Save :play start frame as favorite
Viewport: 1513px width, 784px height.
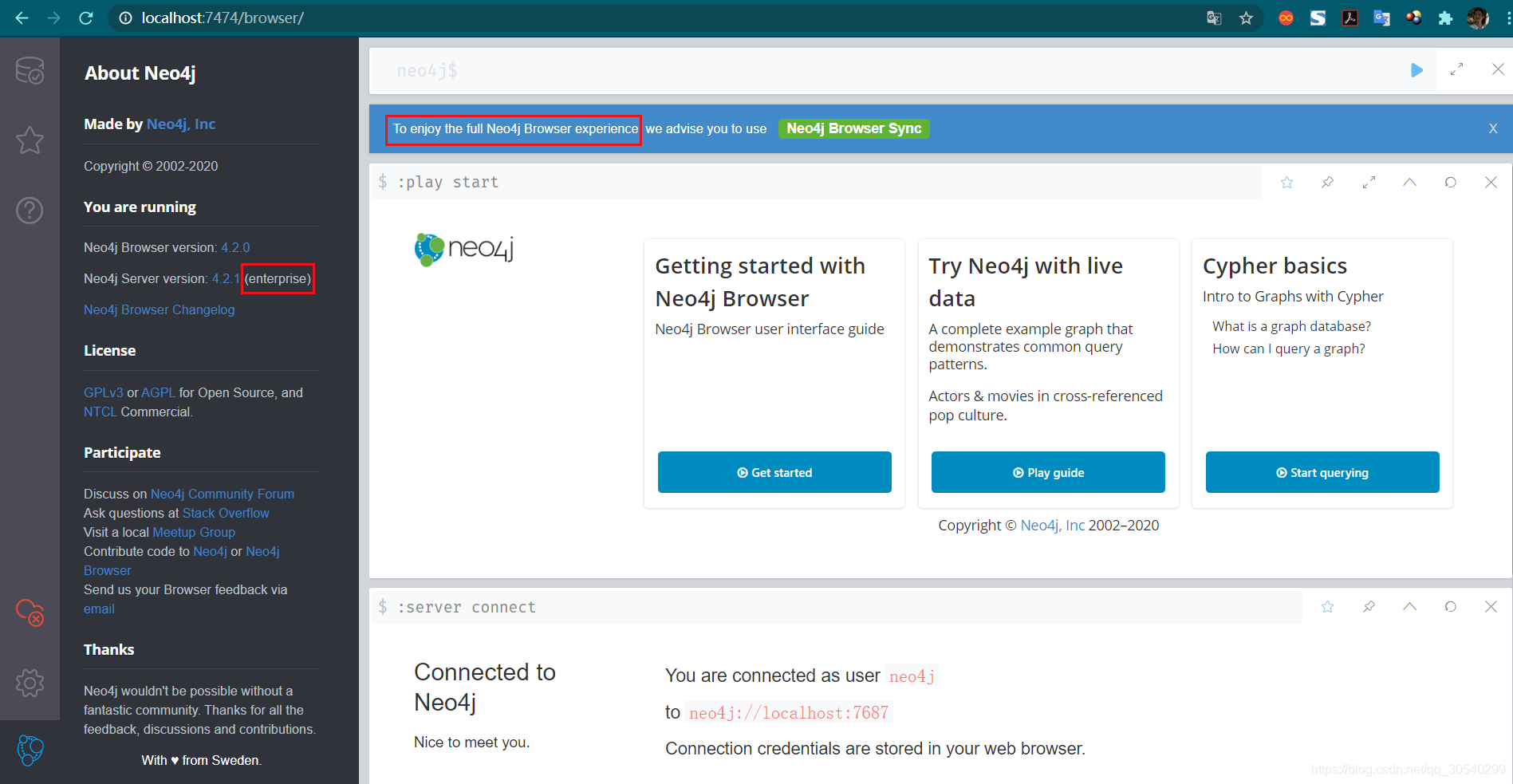(1286, 183)
